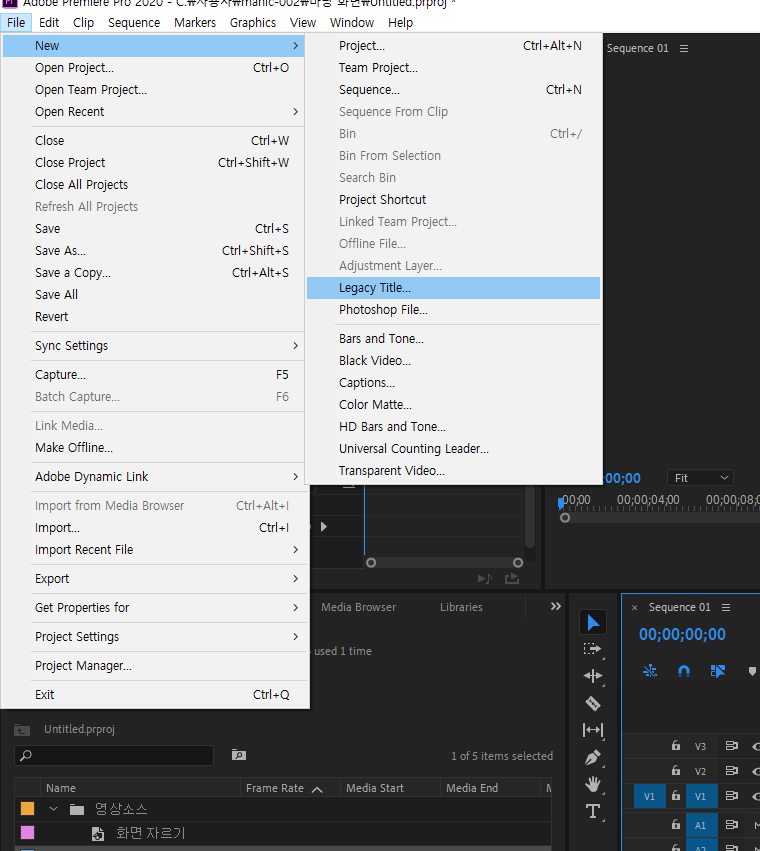This screenshot has height=851, width=760.
Task: Choose Project Manager from File menu
Action: pos(154,666)
